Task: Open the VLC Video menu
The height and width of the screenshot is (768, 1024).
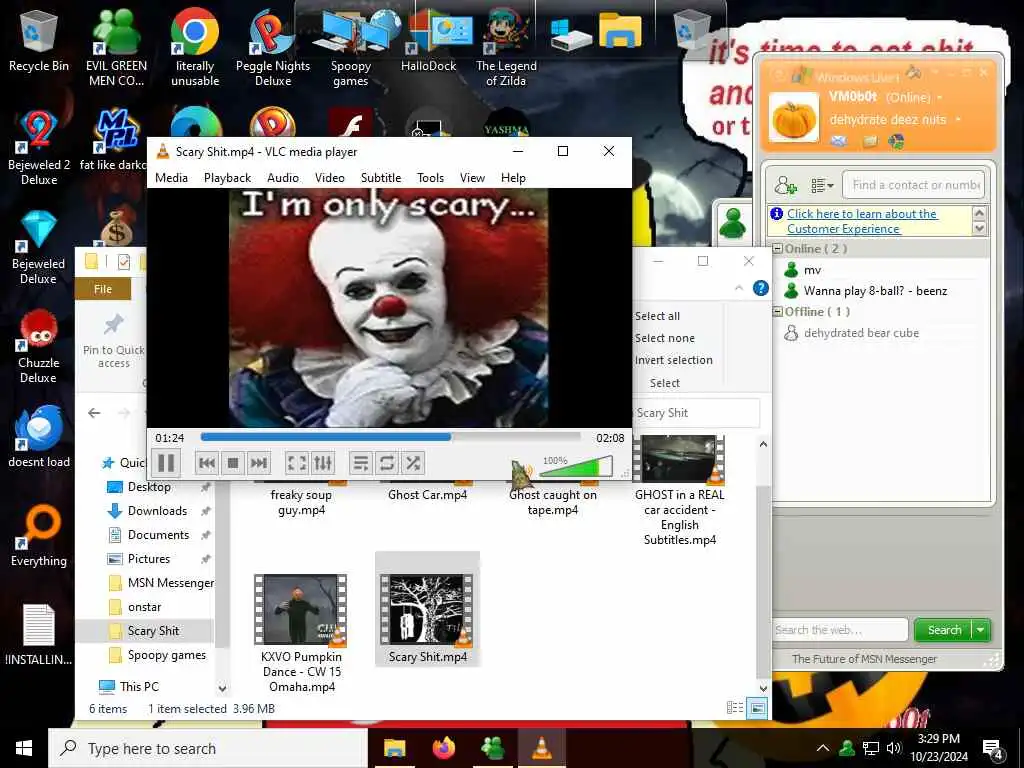Action: tap(330, 178)
